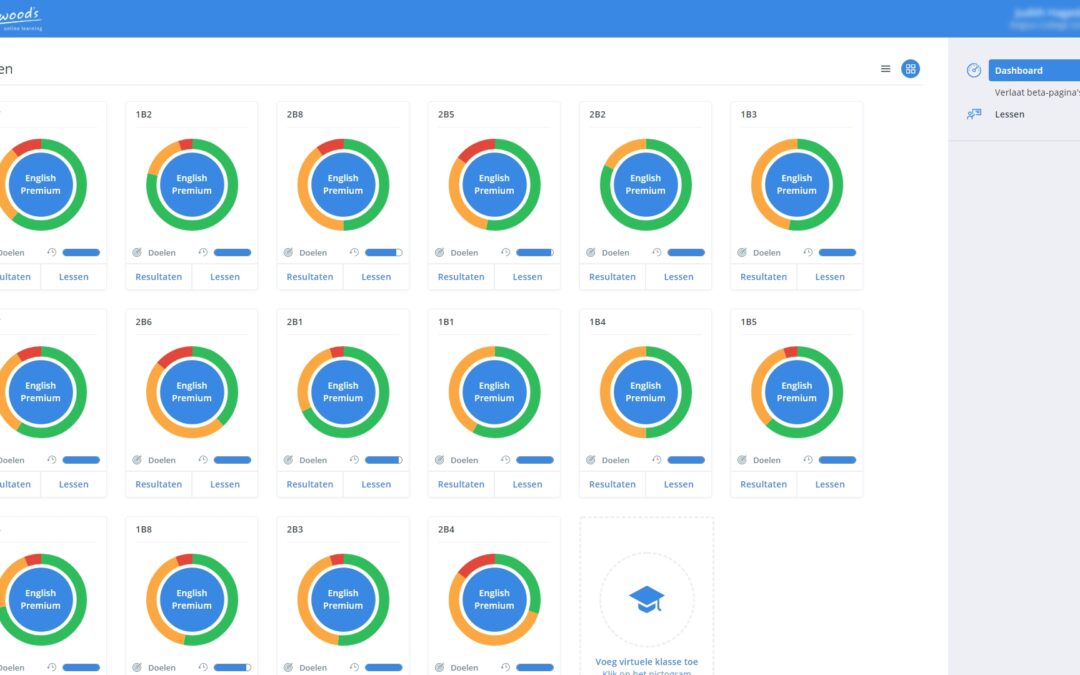Click the Doelen target icon on class 1B2
The image size is (1080, 675).
click(137, 253)
